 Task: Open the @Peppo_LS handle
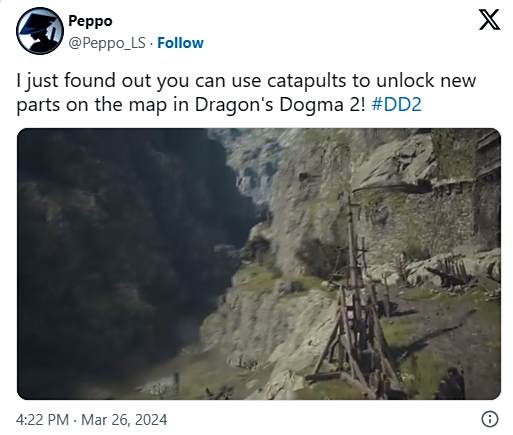pos(107,43)
